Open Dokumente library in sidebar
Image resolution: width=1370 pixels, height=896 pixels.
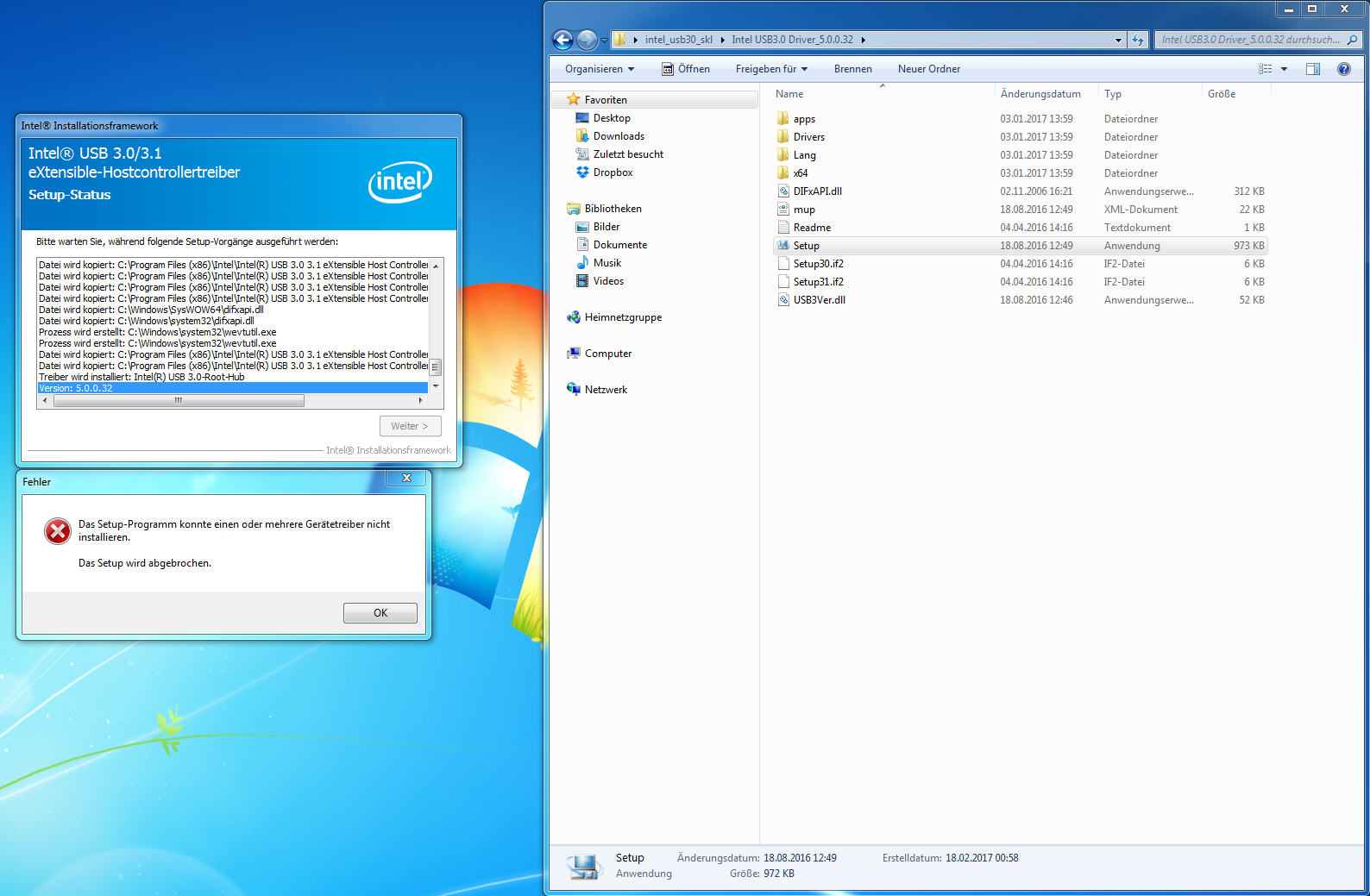[x=611, y=245]
